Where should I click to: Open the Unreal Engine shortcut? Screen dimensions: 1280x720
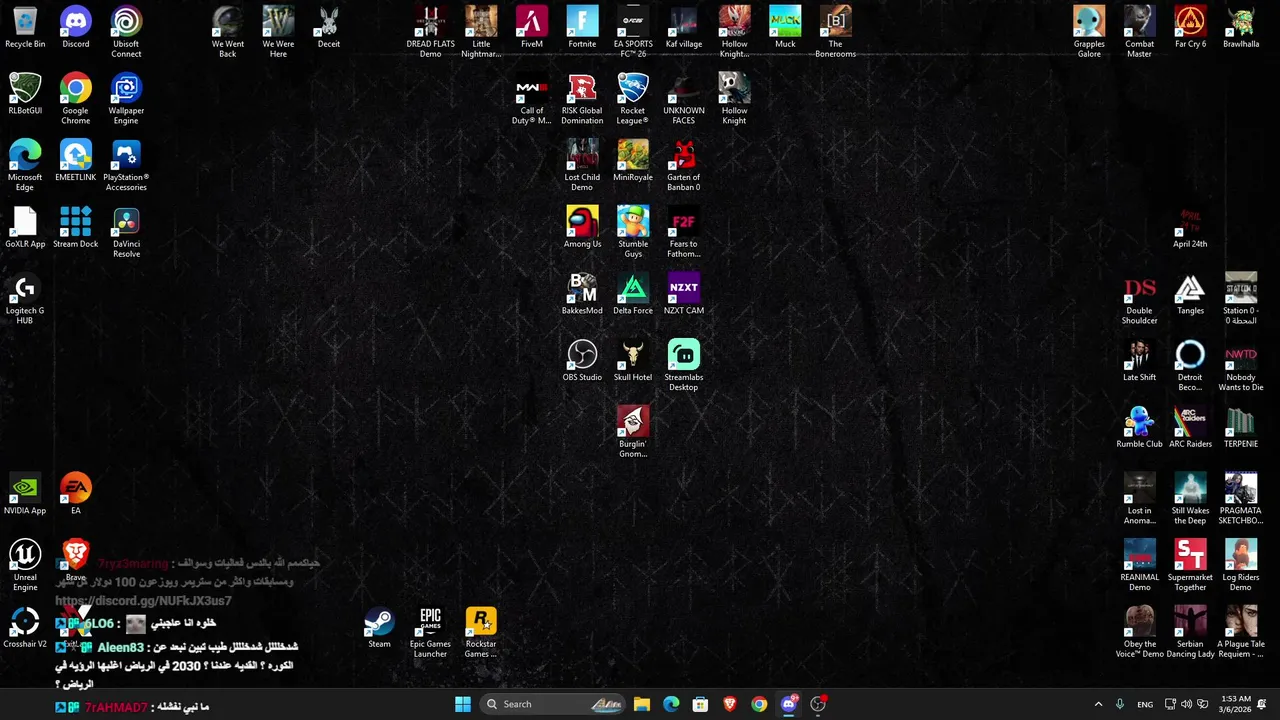tap(25, 566)
